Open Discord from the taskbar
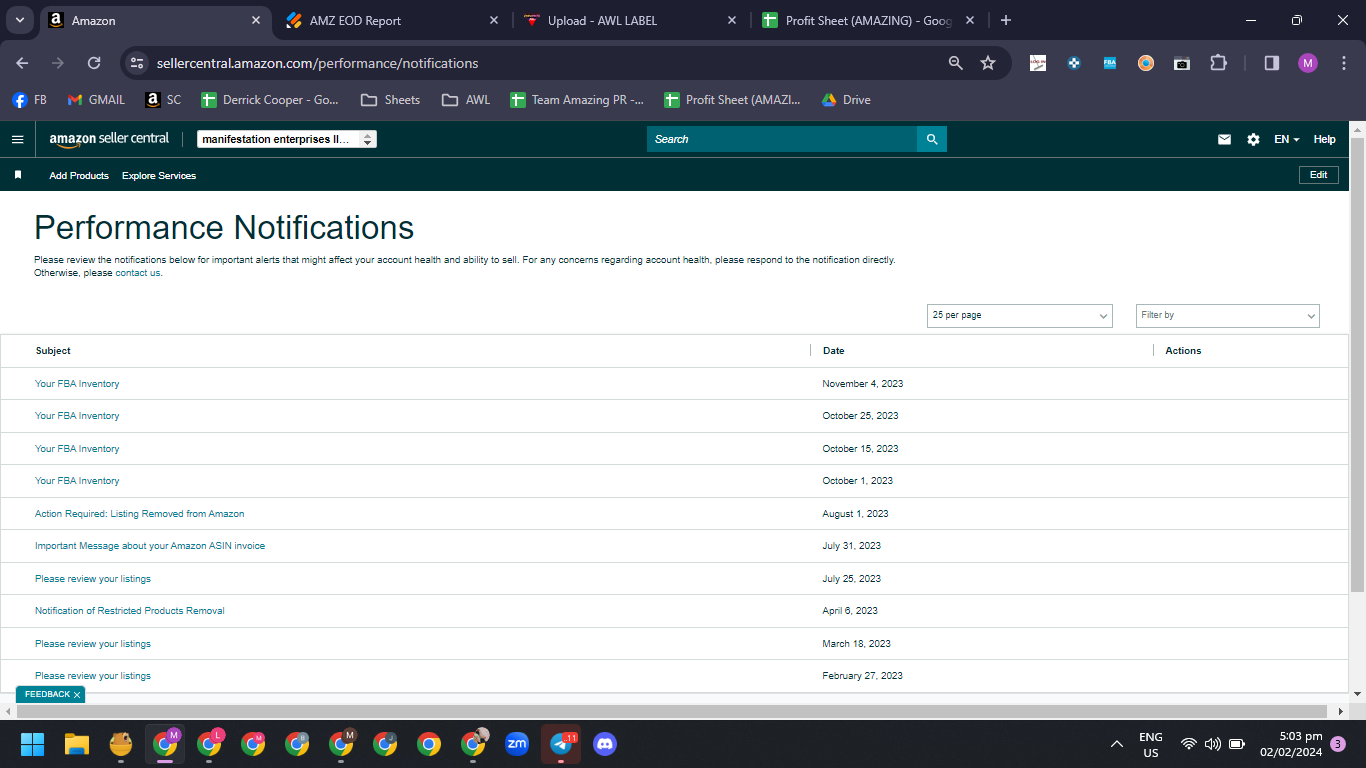The image size is (1366, 768). pyautogui.click(x=605, y=744)
